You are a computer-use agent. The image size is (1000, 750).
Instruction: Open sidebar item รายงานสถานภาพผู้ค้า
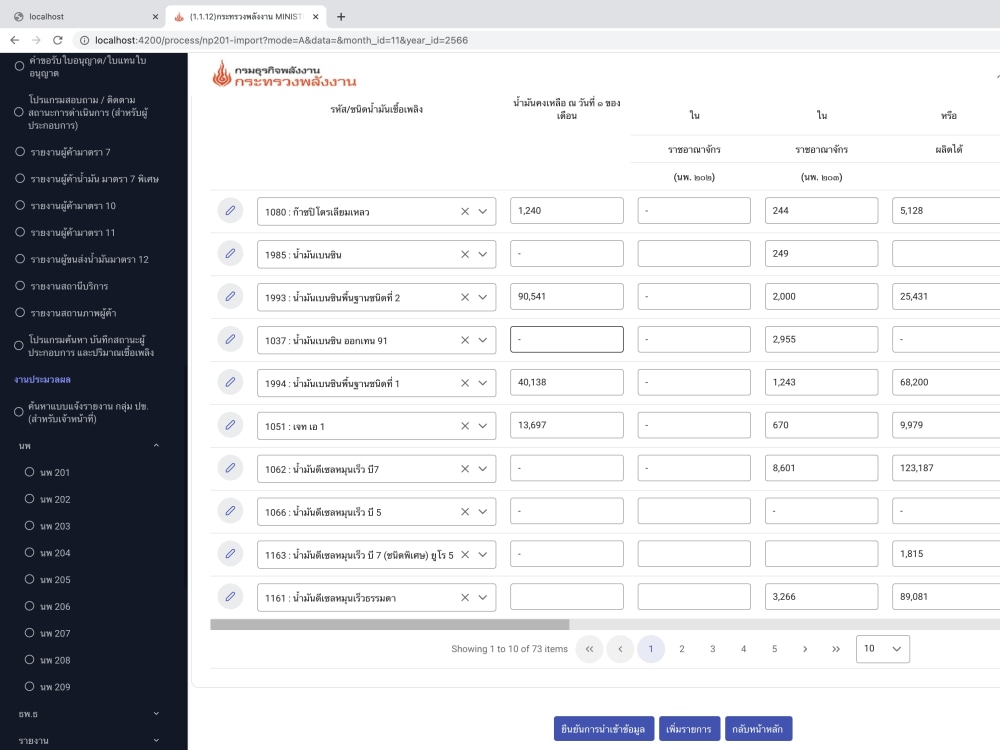(73, 312)
